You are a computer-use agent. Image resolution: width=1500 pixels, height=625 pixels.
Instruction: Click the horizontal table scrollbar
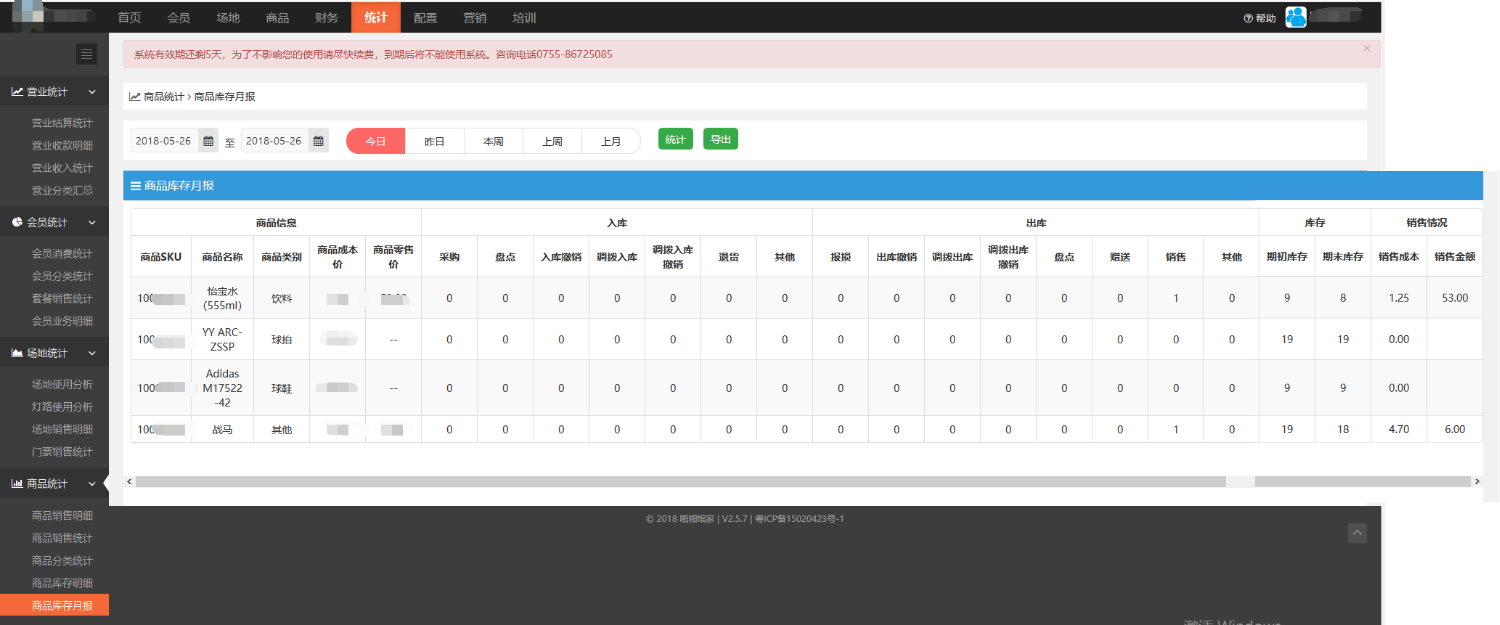(x=680, y=481)
